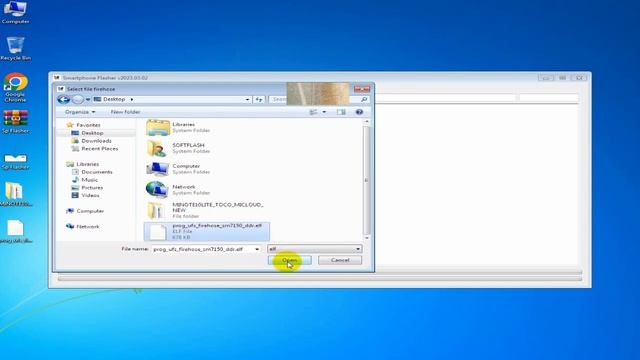
Task: Create a New folder
Action: (x=125, y=112)
